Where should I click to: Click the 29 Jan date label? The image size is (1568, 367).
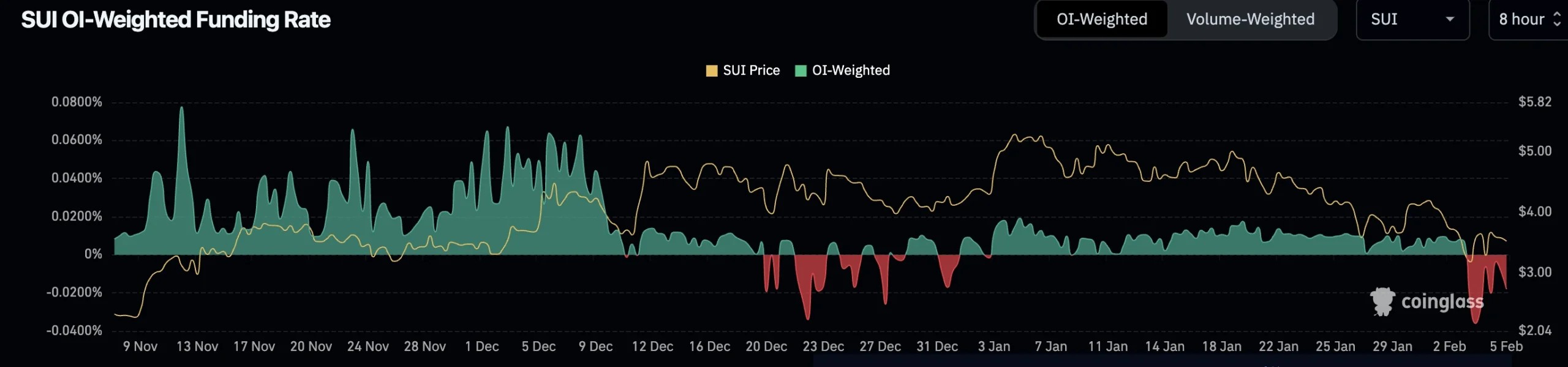point(1393,347)
